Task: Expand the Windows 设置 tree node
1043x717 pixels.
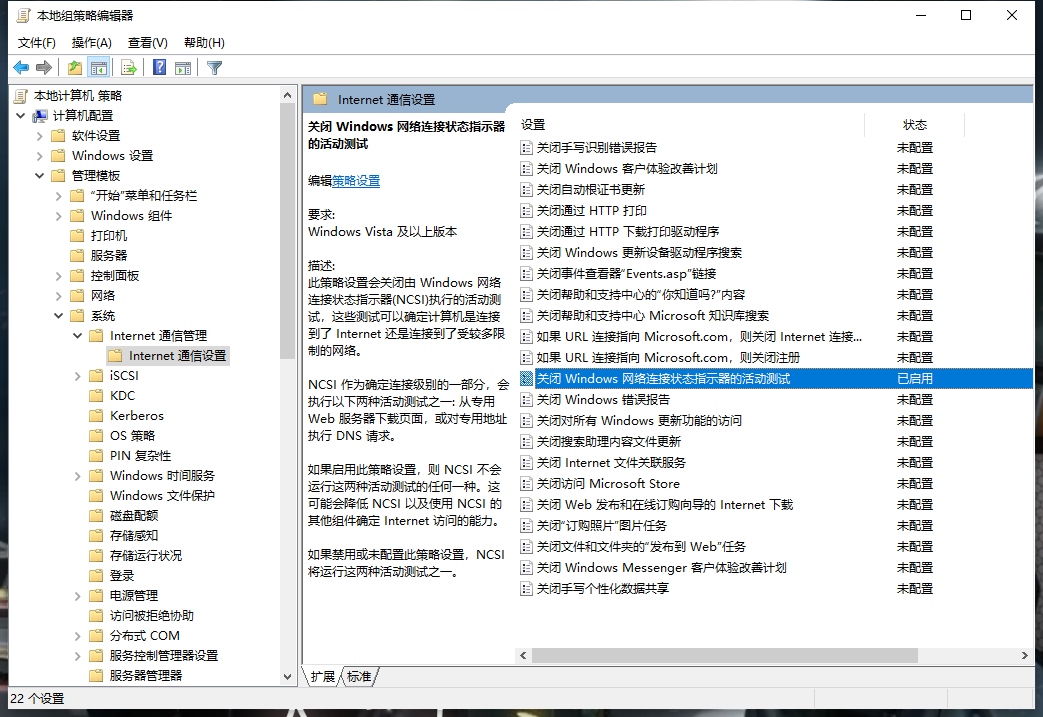Action: point(39,156)
